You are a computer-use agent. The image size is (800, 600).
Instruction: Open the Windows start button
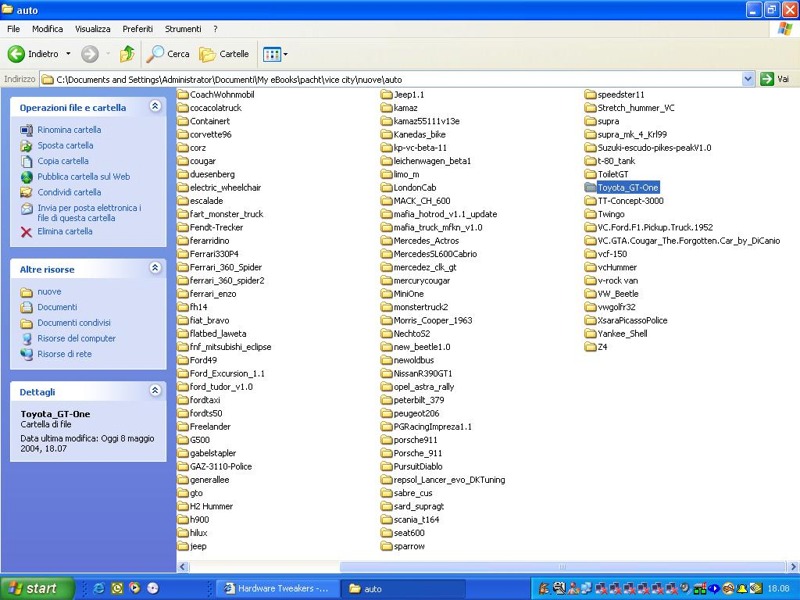37,588
